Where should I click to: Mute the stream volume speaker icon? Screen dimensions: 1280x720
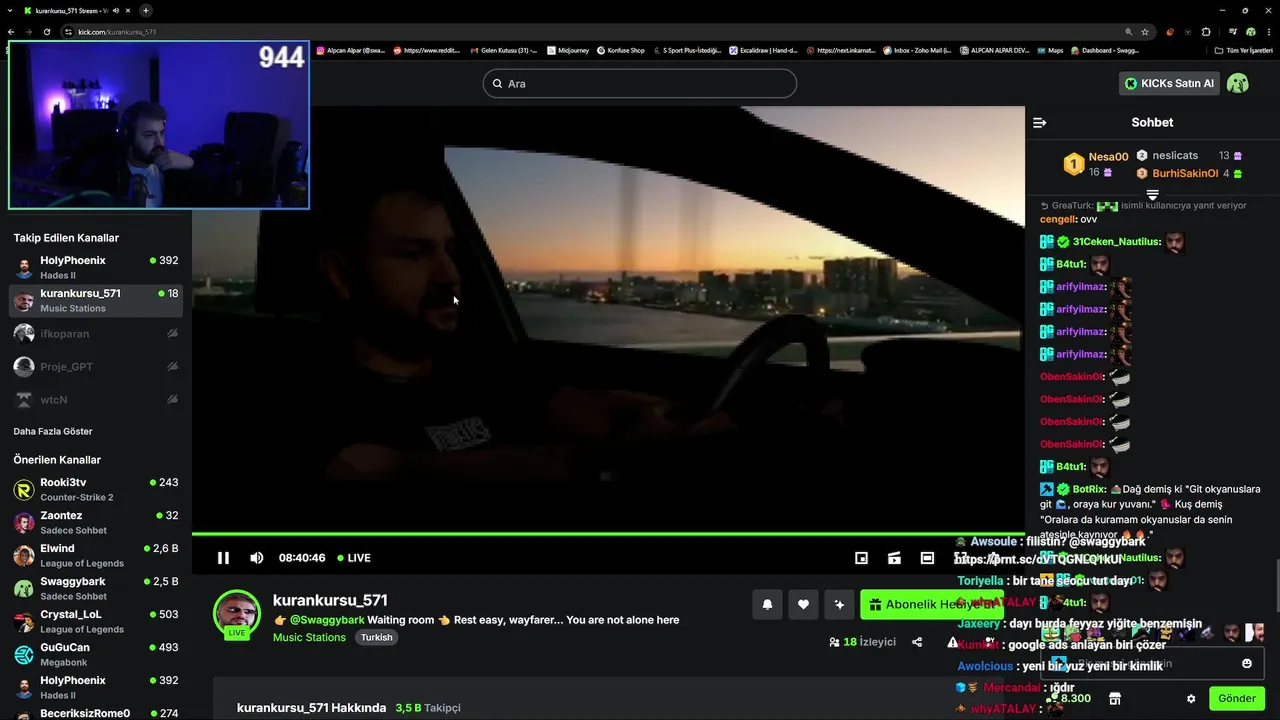click(257, 558)
